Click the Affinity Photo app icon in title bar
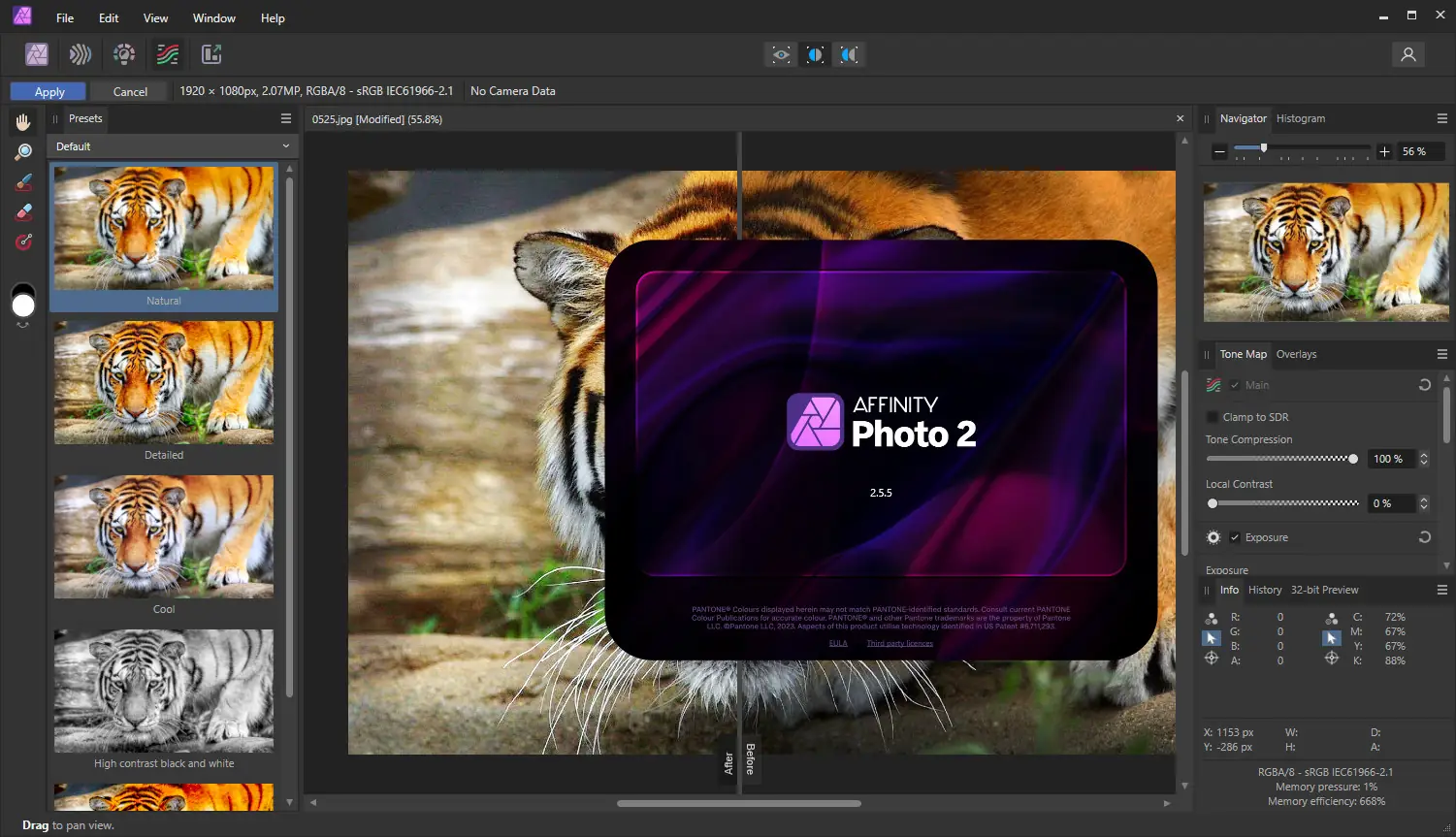This screenshot has height=837, width=1456. 22,16
